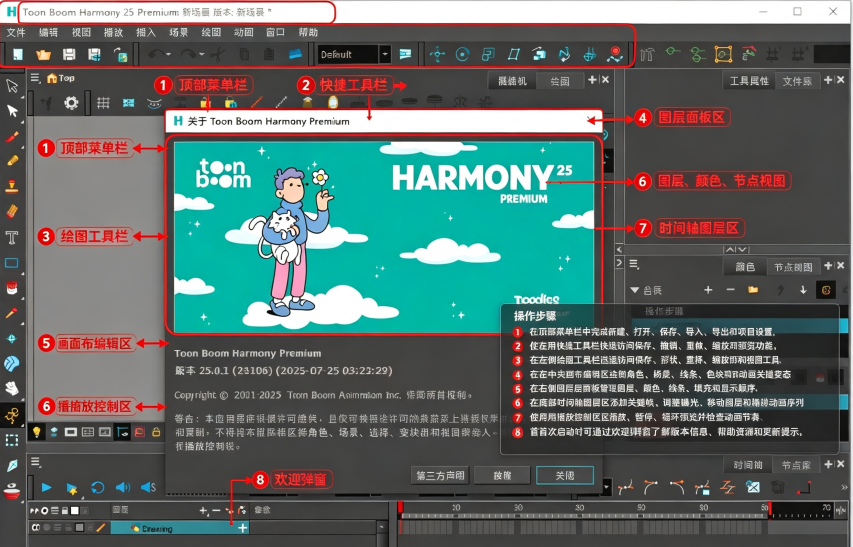Click the Drawing layer colour swatch
The height and width of the screenshot is (547, 853).
(79, 527)
